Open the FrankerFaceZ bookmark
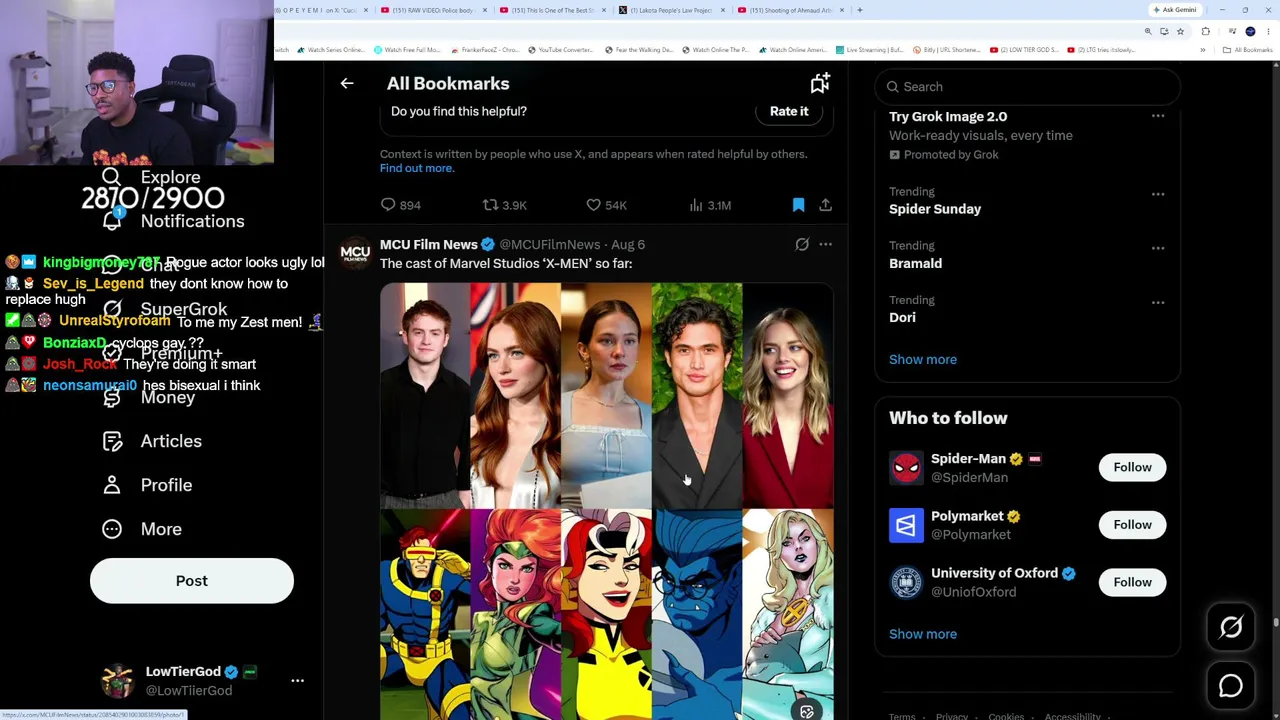1280x720 pixels. tap(485, 50)
